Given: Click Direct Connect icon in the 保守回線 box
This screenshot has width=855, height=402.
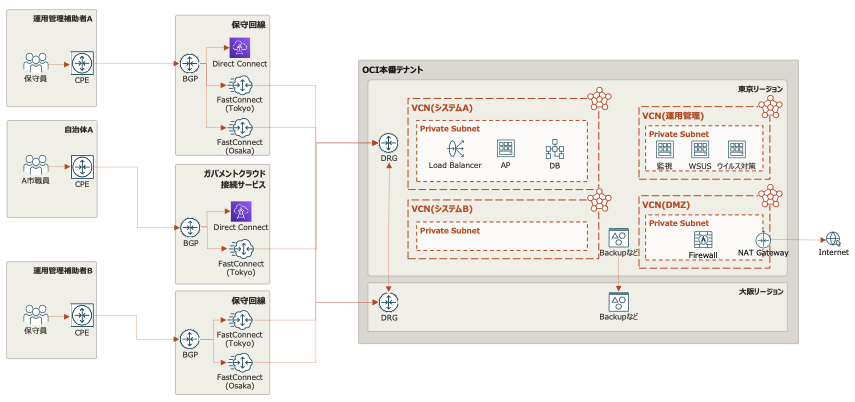Looking at the screenshot, I should point(240,47).
